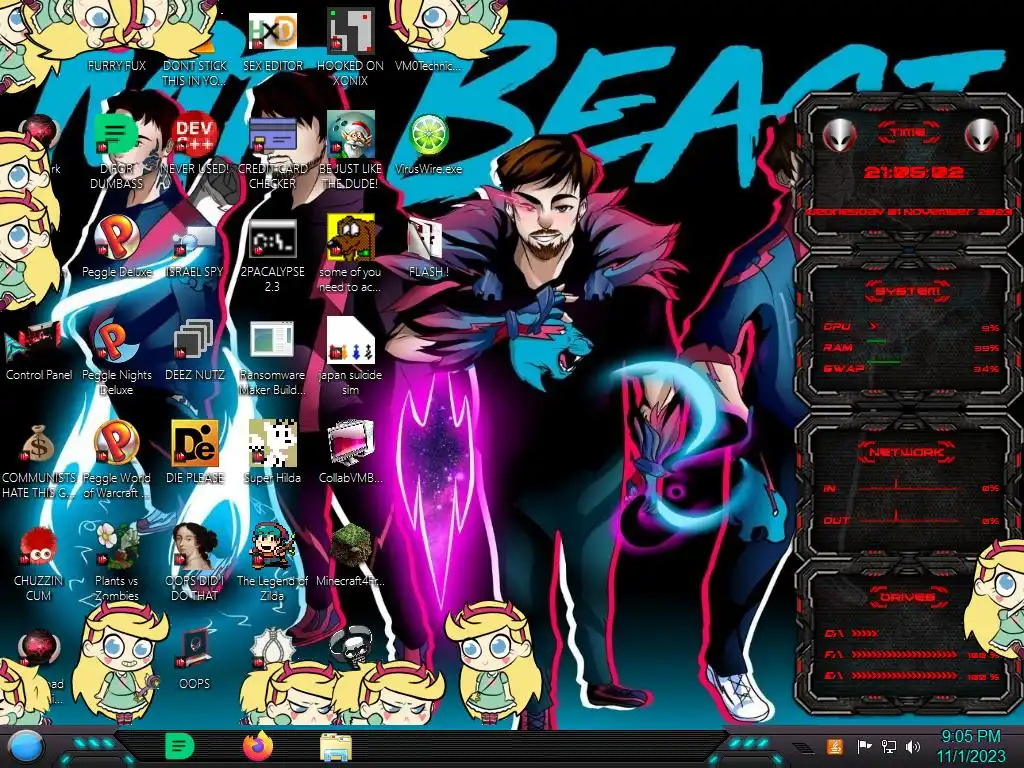Viewport: 1024px width, 768px height.
Task: Open the volume speaker tray icon
Action: (913, 746)
